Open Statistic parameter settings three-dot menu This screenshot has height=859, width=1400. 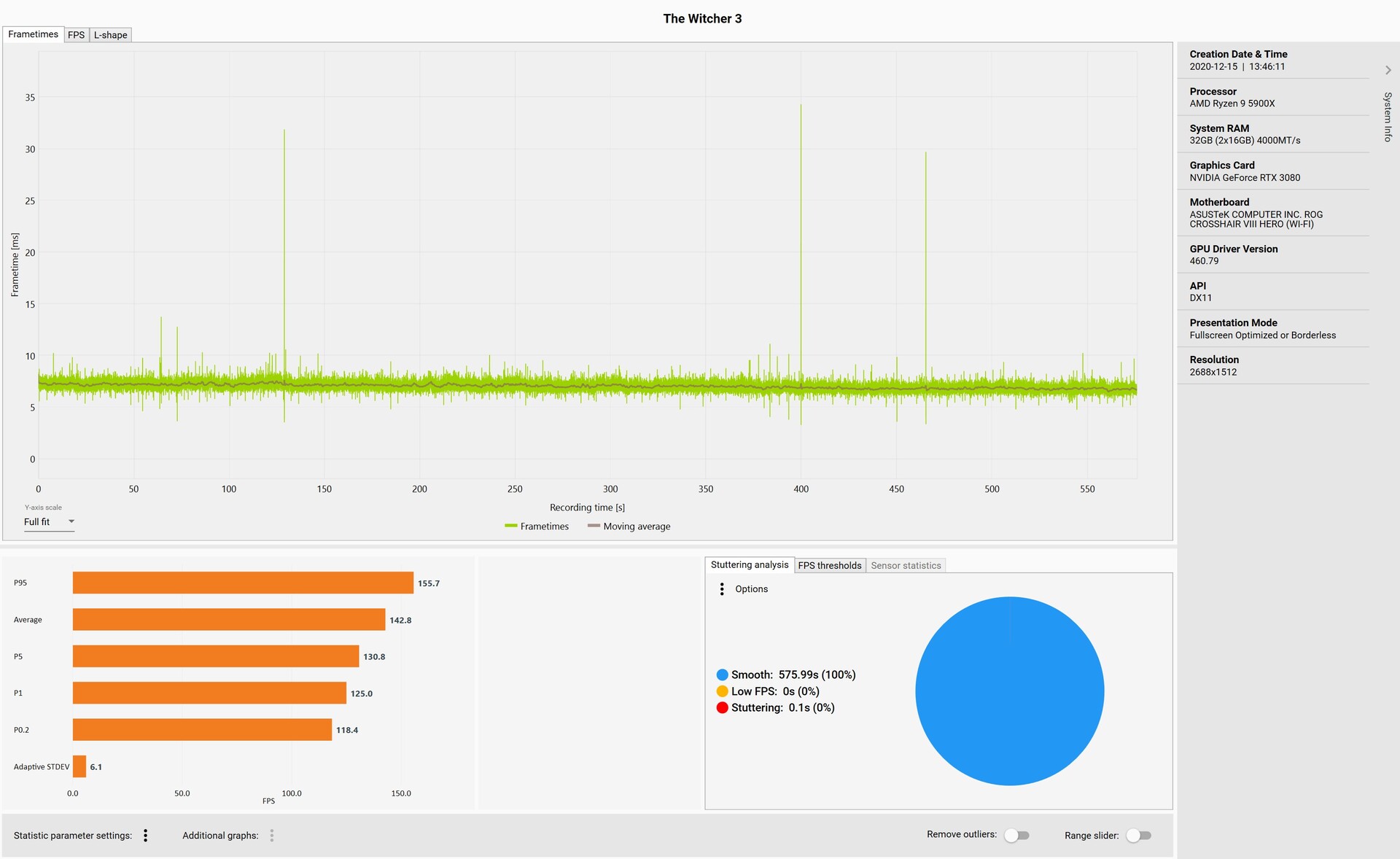(146, 836)
